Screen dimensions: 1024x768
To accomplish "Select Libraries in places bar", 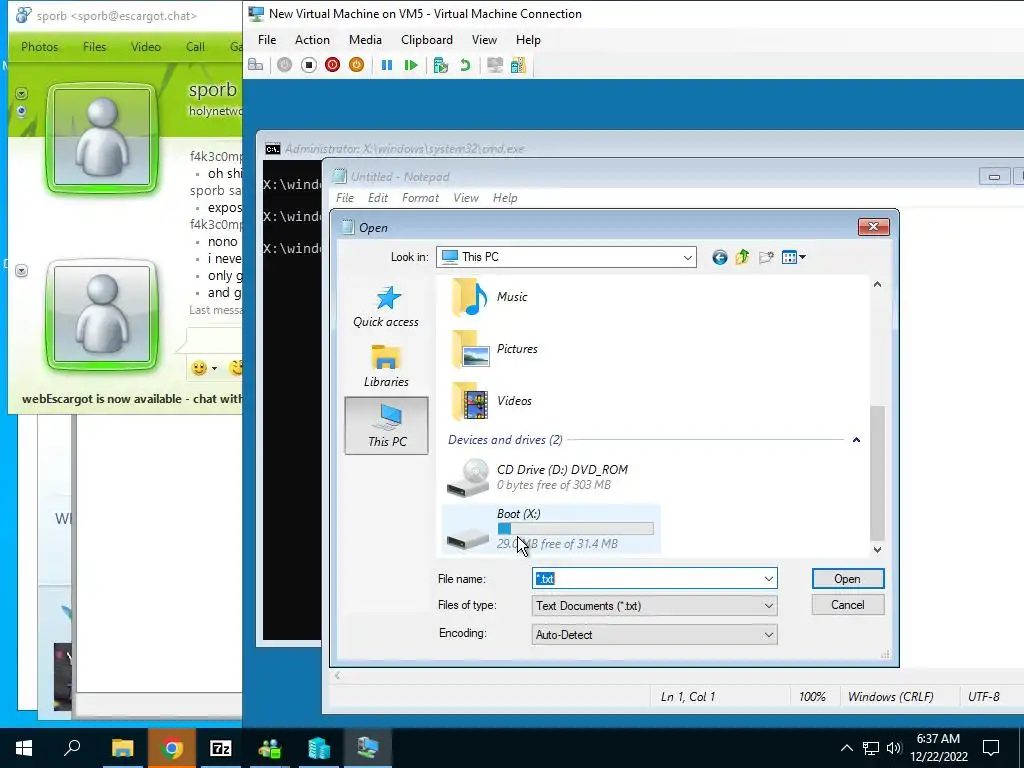I will (x=386, y=366).
